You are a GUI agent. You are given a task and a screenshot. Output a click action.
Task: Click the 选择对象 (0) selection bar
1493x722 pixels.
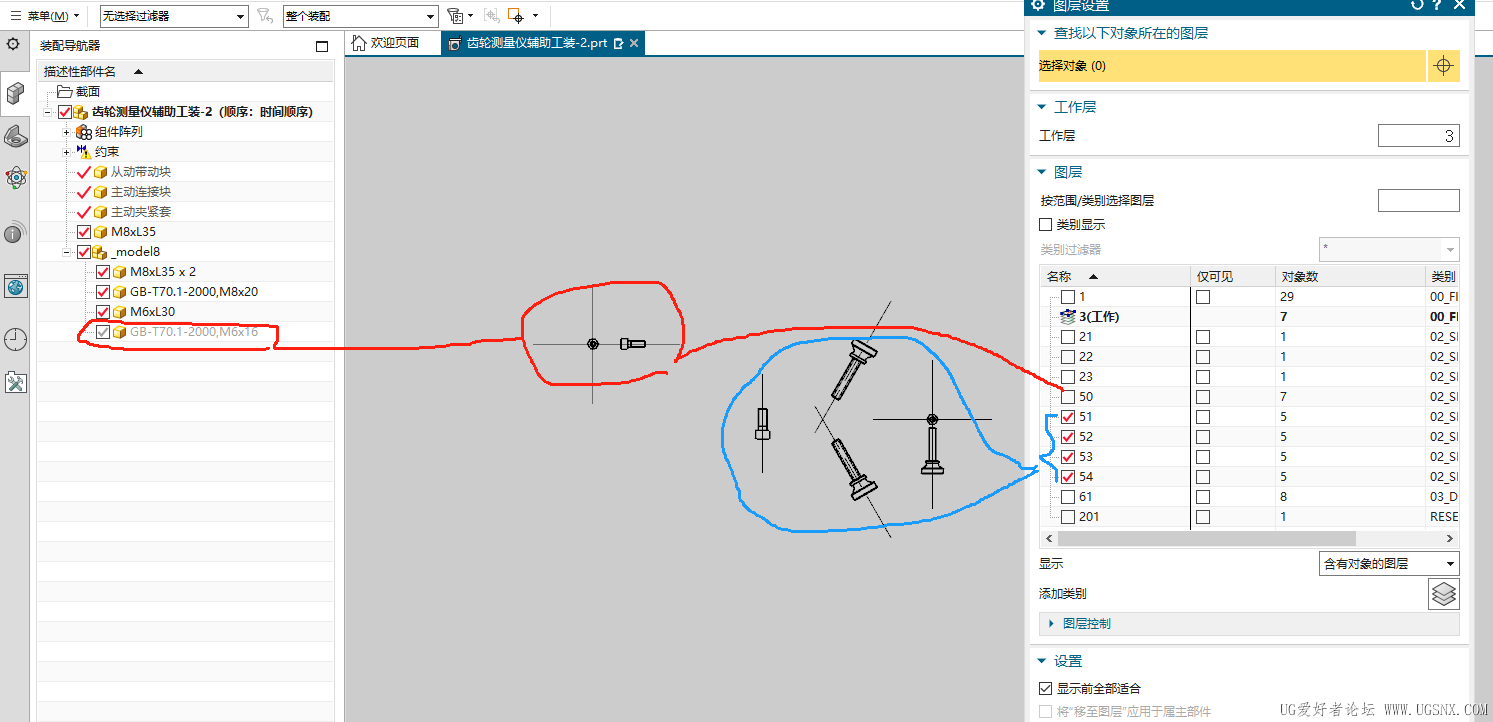1232,66
